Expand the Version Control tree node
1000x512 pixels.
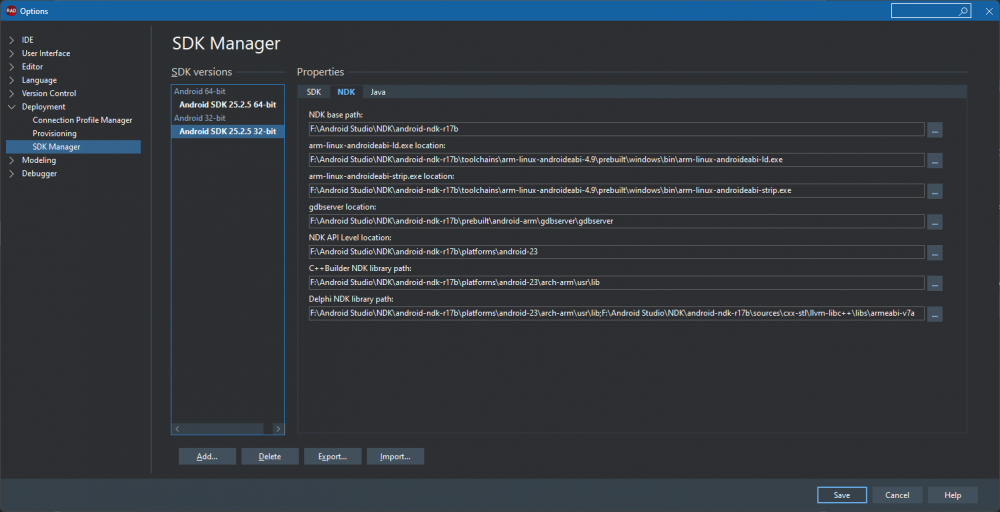11,94
